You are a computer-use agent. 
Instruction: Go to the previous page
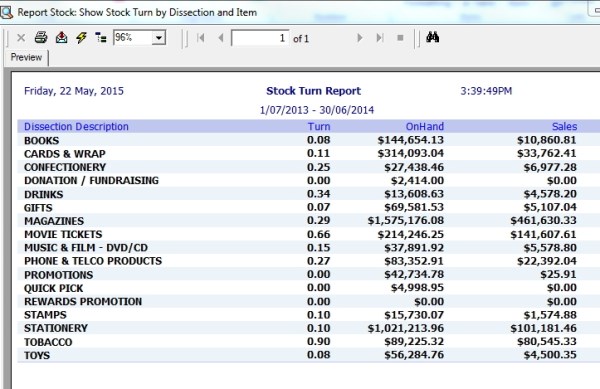[221, 38]
